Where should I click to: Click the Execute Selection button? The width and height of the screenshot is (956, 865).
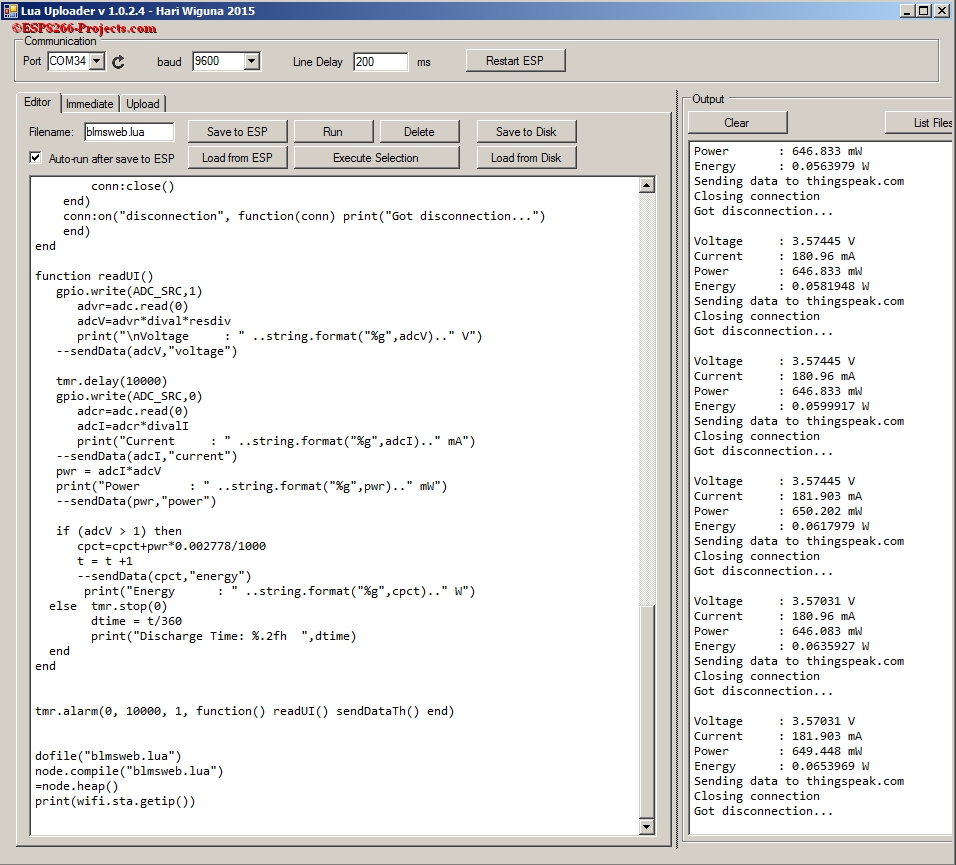point(376,158)
